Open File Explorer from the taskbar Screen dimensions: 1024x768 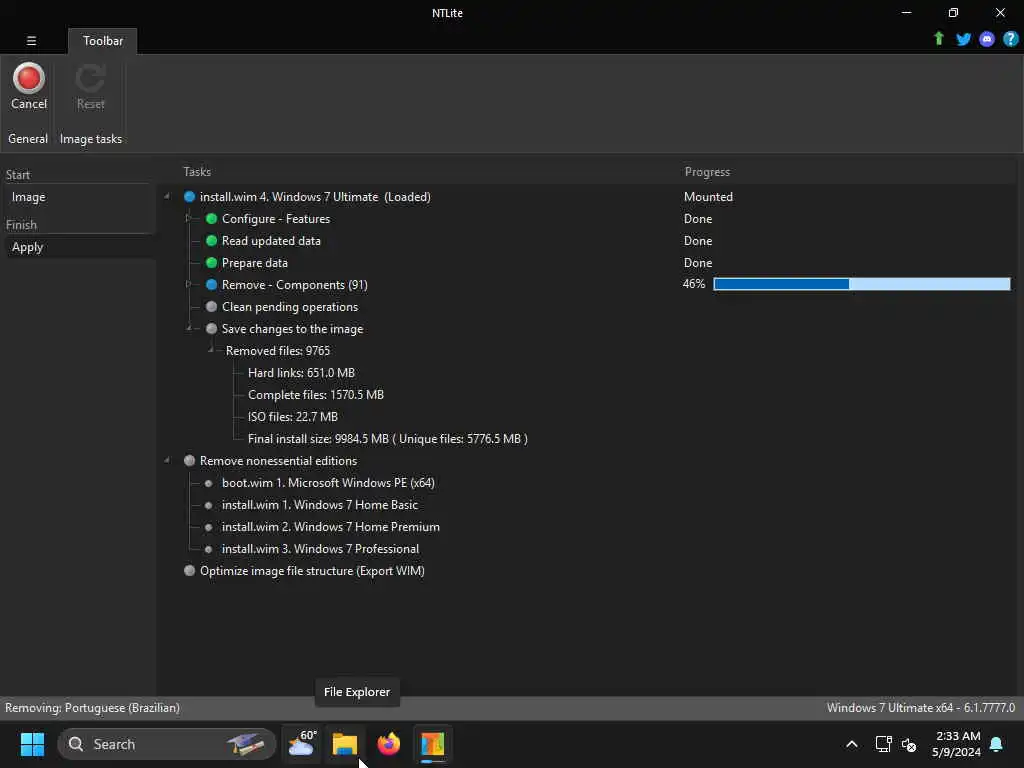tap(344, 744)
